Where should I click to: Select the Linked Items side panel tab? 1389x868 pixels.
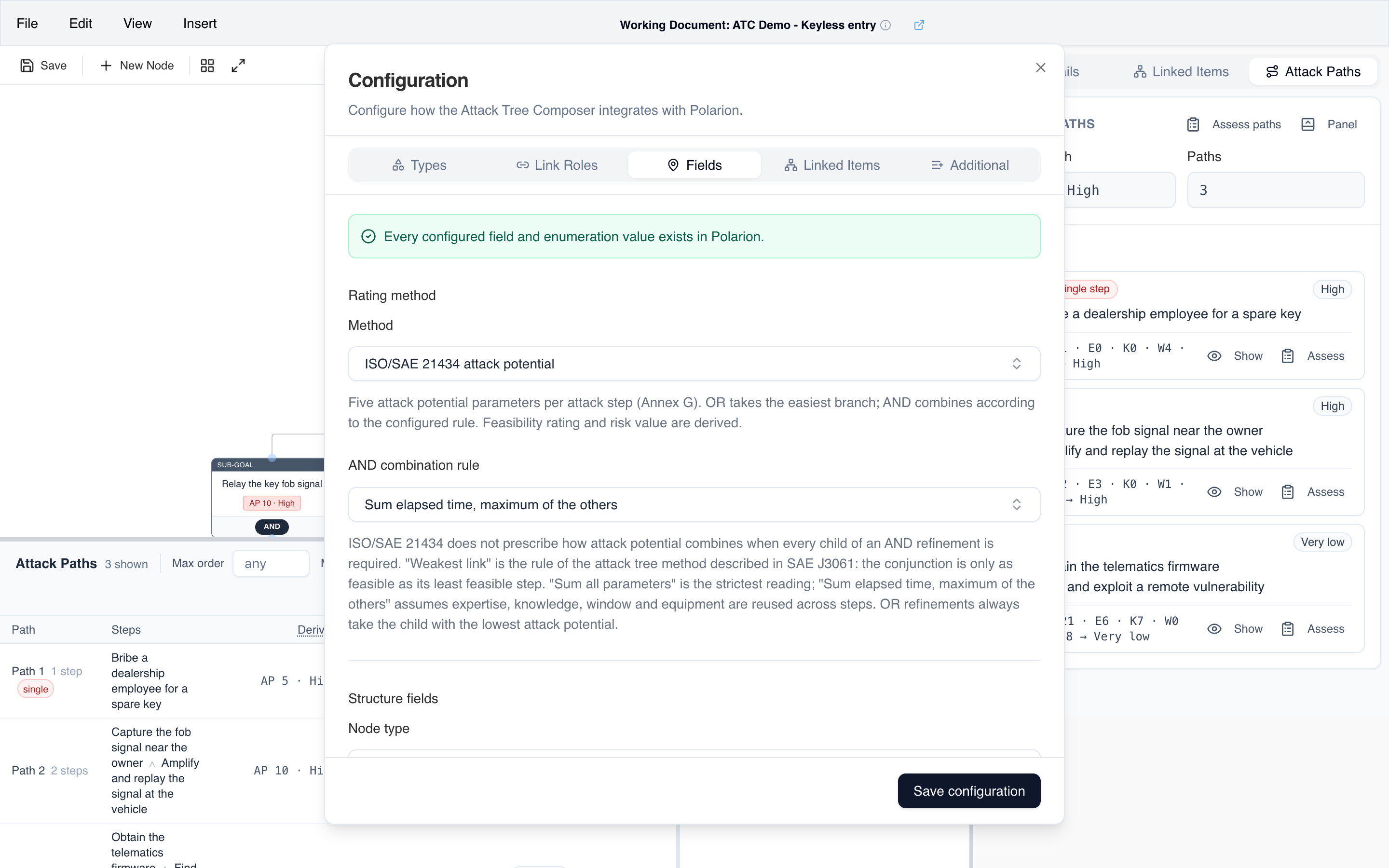coord(1181,72)
